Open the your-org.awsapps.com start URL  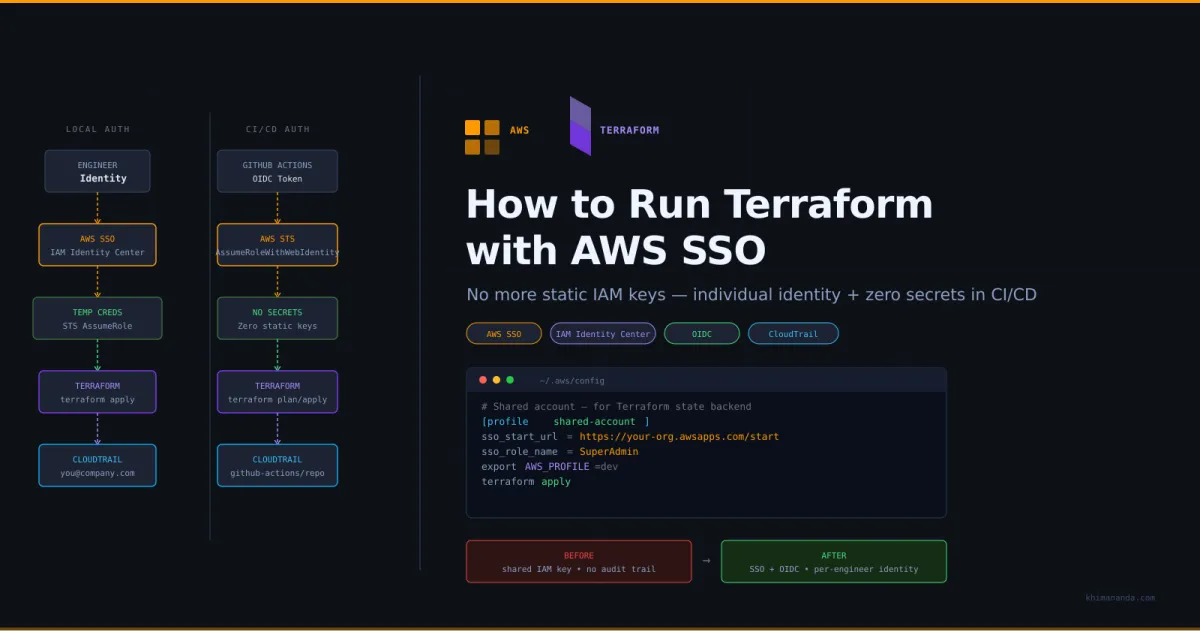680,436
